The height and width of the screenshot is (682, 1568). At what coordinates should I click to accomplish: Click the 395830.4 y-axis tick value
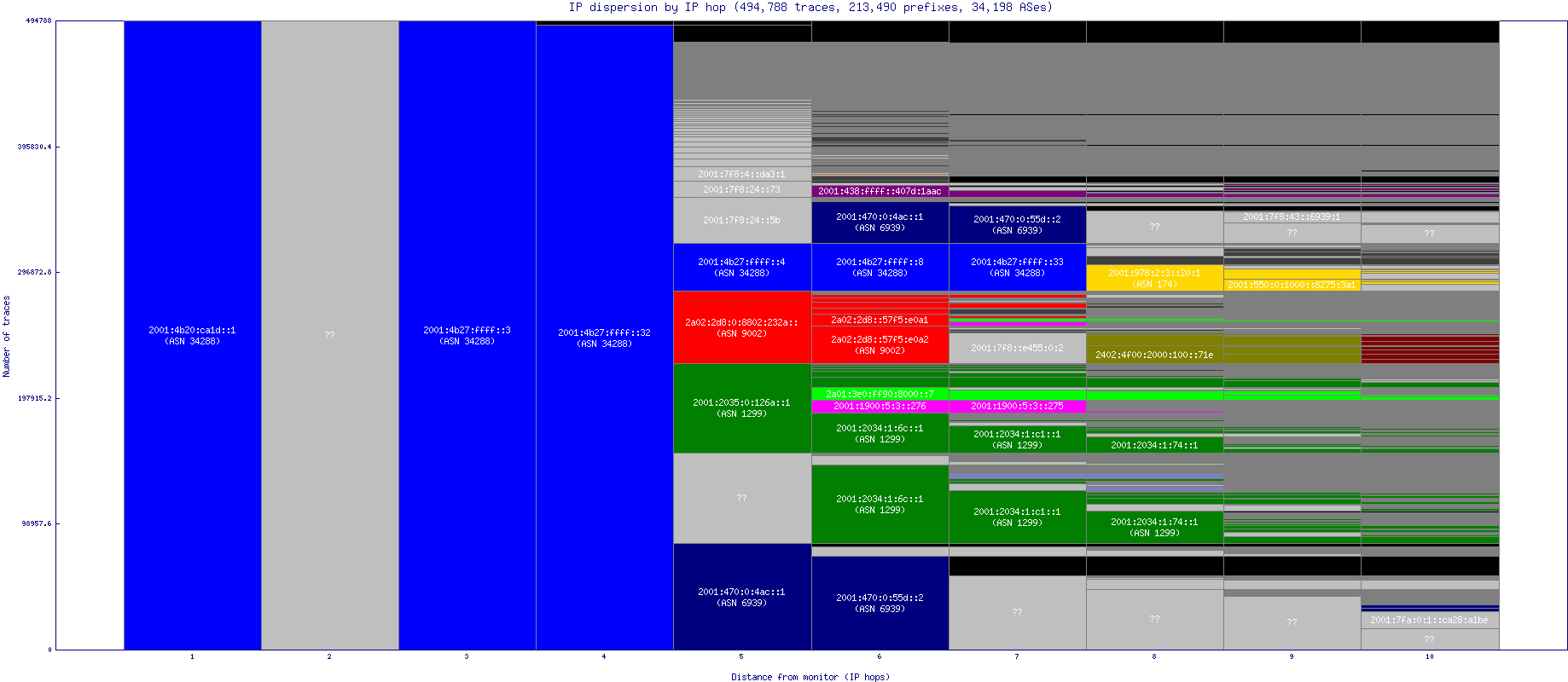coord(34,147)
